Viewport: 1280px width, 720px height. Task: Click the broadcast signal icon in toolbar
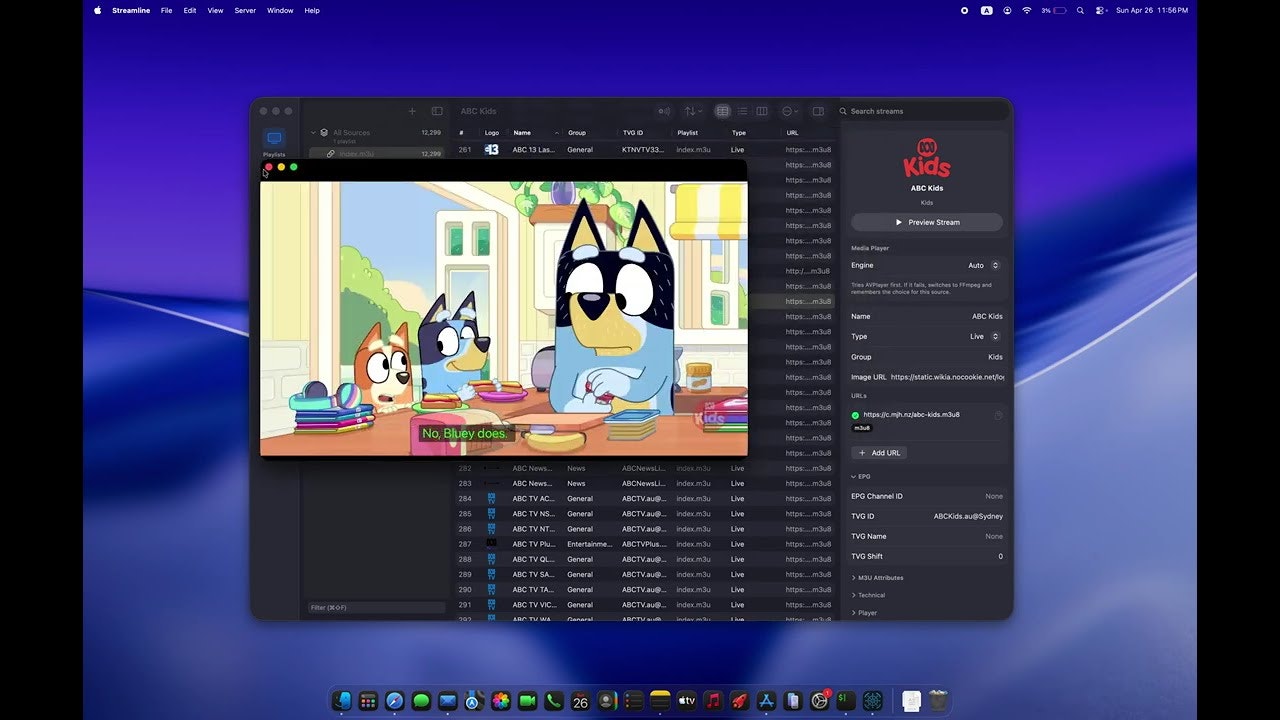tap(663, 111)
